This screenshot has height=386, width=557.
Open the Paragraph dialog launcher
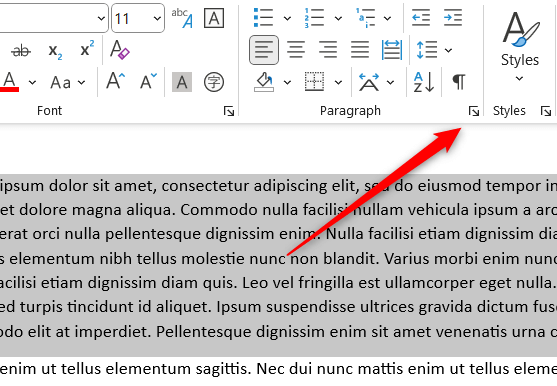coord(474,111)
